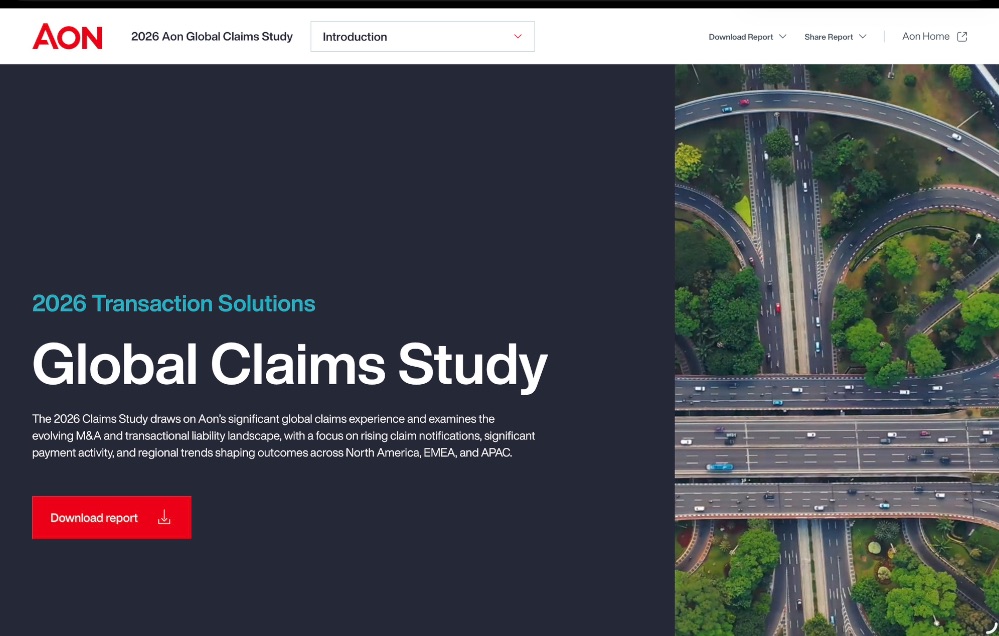The image size is (999, 636).
Task: Click the red Download report button
Action: [111, 517]
